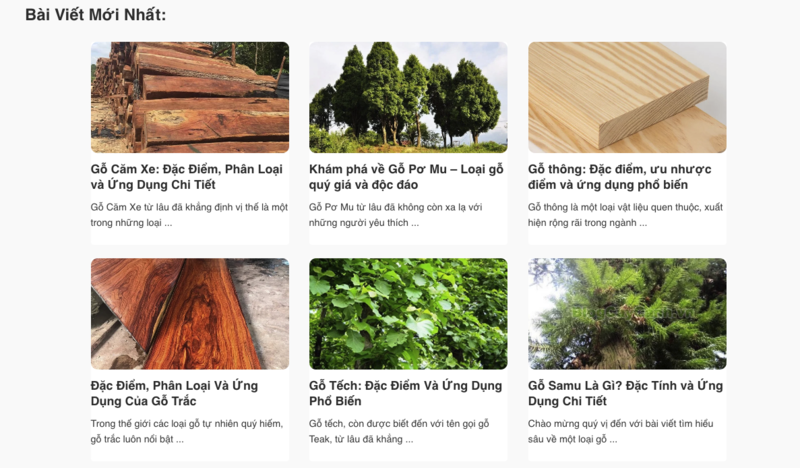The width and height of the screenshot is (800, 468).
Task: Open the Gỗ Trắc red wood slab thumbnail
Action: pos(190,314)
